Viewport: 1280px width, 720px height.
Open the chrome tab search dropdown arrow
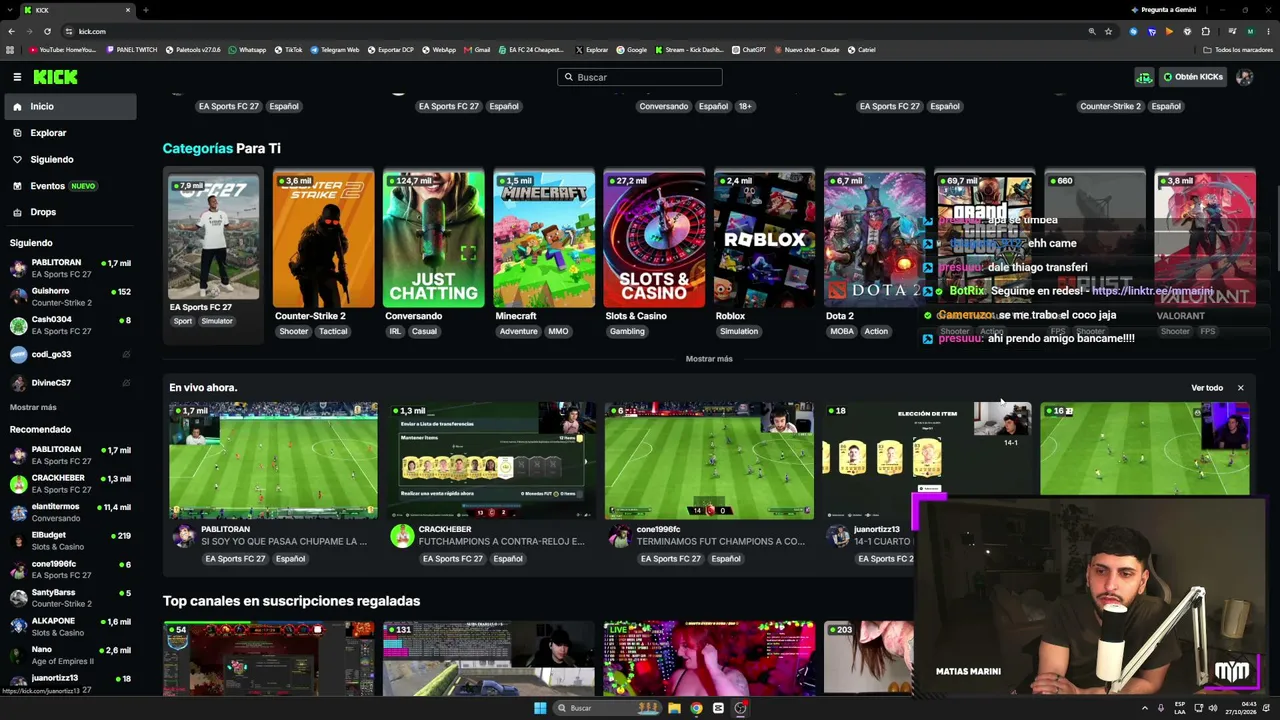(x=11, y=10)
